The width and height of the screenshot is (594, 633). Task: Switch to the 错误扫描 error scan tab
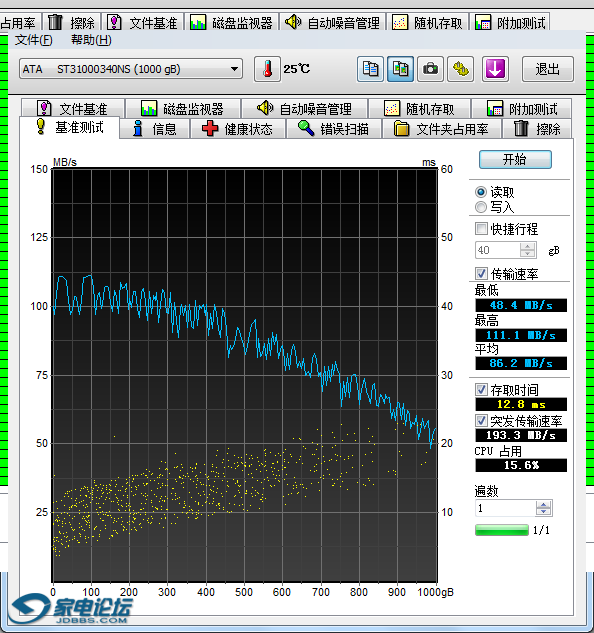point(334,129)
